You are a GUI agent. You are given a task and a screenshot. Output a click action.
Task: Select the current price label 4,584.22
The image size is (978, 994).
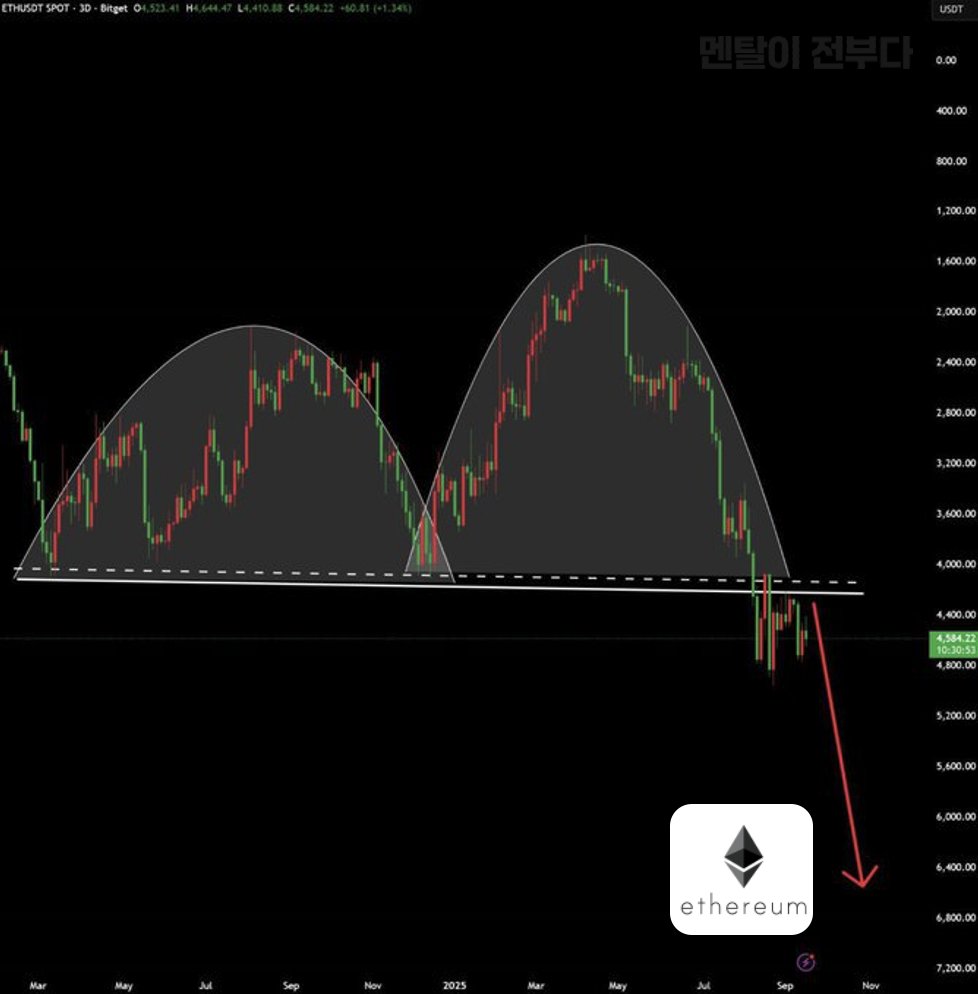click(x=956, y=638)
